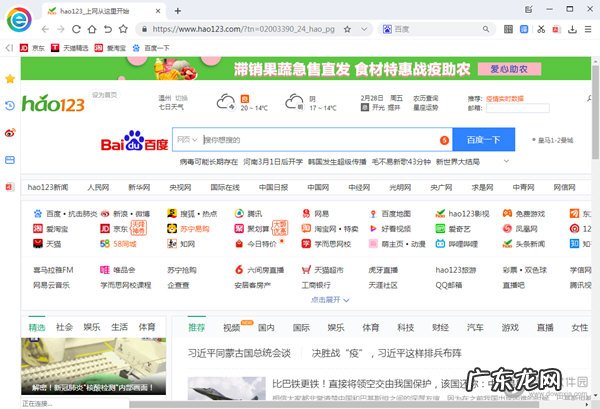Click the 邮箱 input field

(x=518, y=108)
